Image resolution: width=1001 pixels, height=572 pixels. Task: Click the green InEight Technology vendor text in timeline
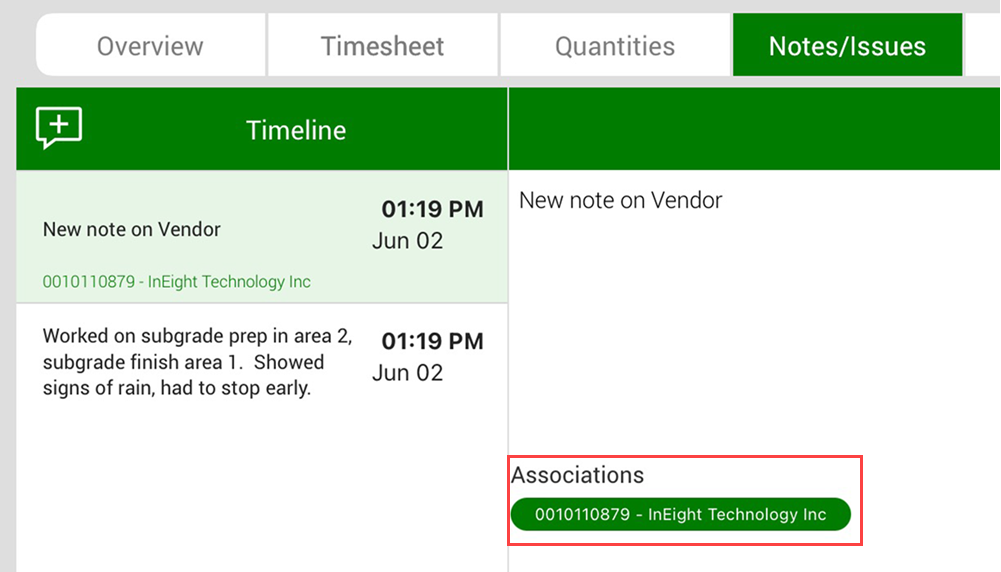coord(177,282)
